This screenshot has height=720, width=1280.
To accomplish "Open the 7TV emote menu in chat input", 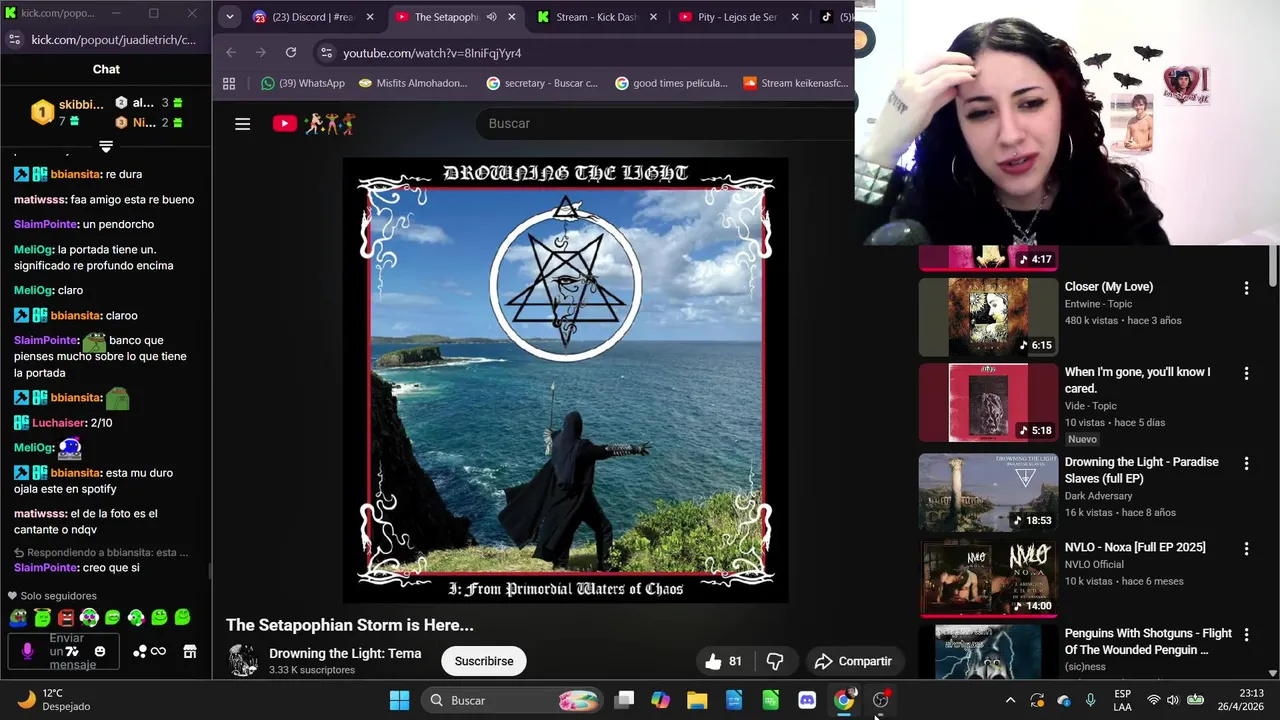I will pyautogui.click(x=72, y=651).
